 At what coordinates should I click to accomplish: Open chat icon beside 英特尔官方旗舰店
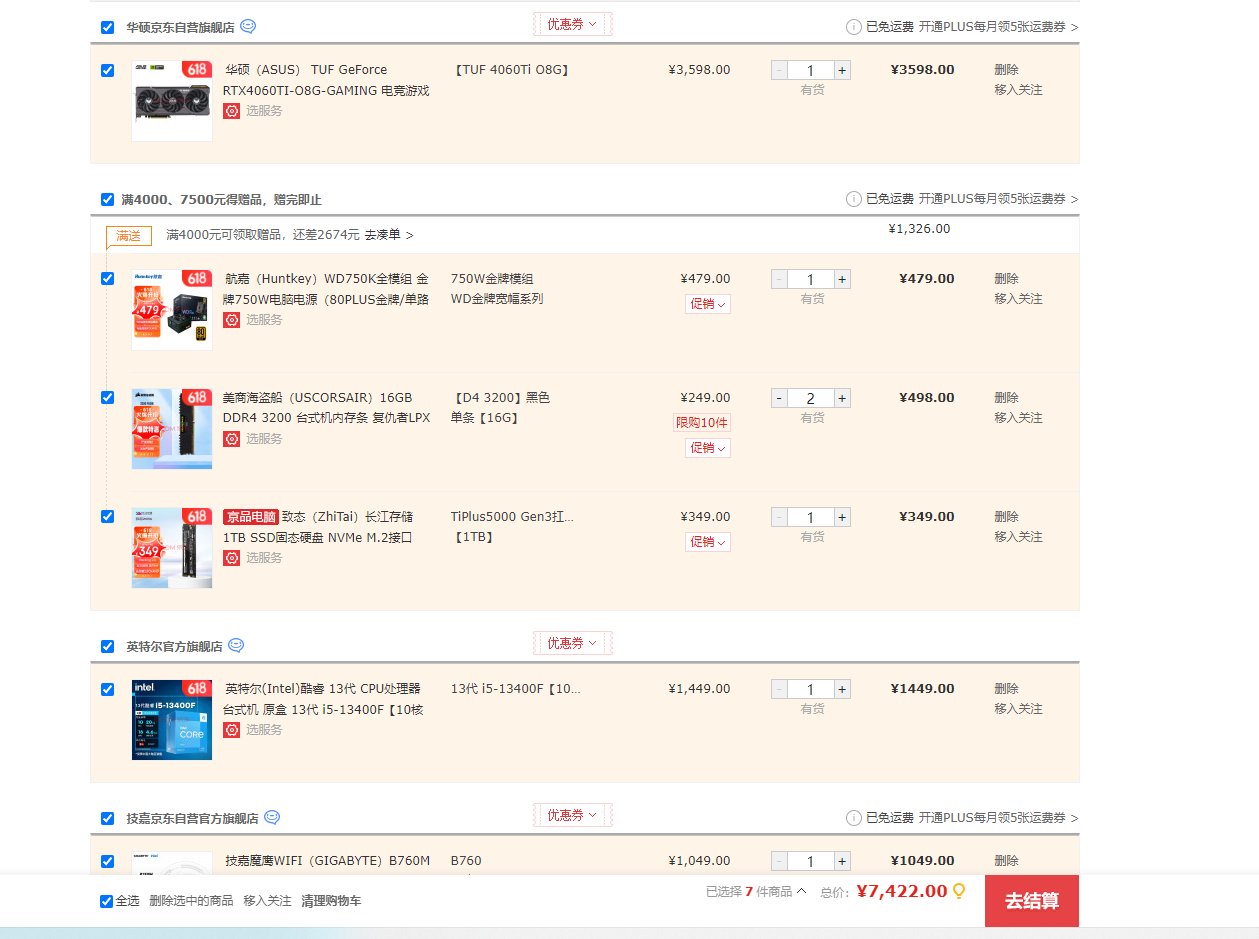tap(236, 646)
